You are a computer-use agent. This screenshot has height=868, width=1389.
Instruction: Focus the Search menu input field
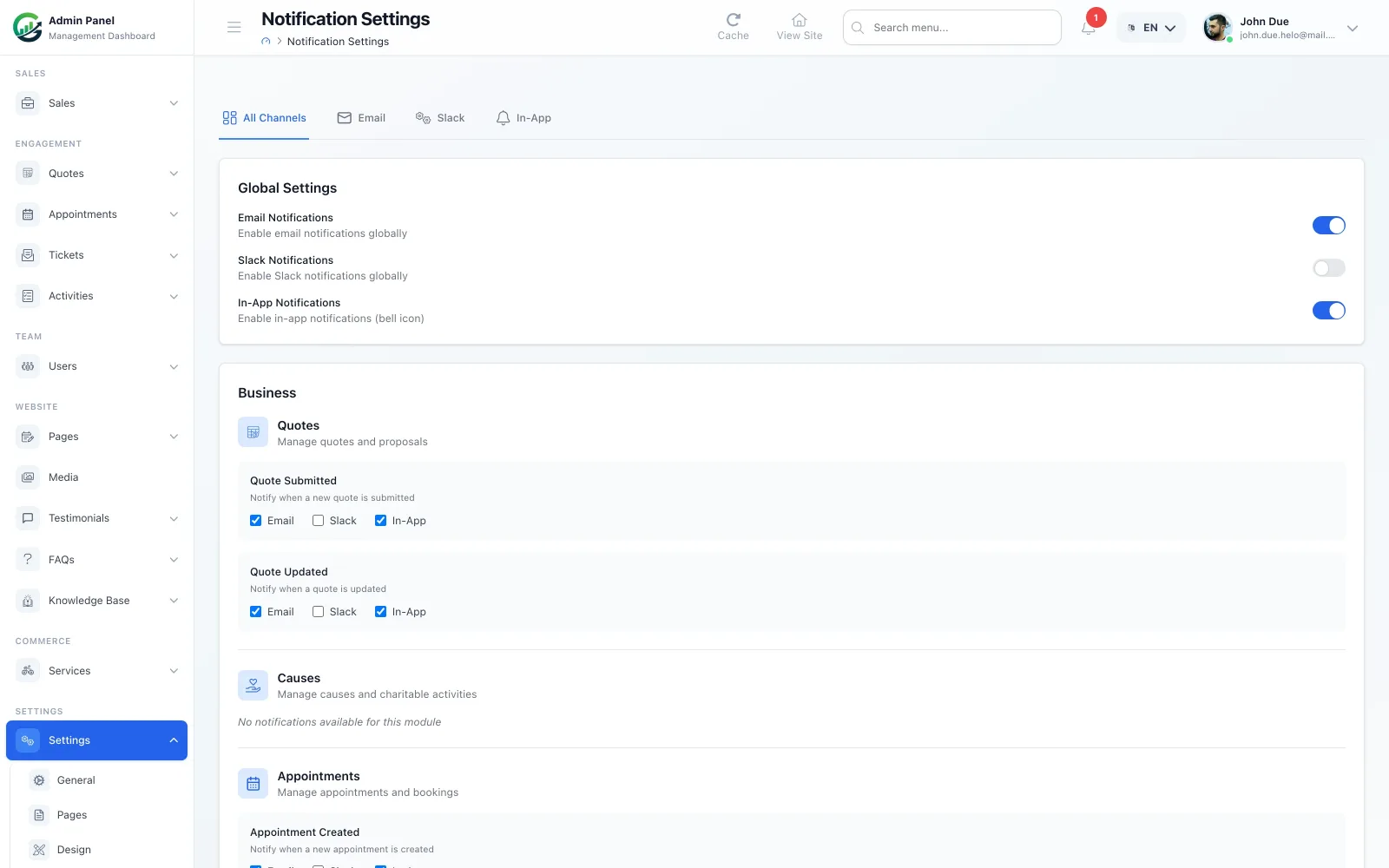tap(952, 28)
